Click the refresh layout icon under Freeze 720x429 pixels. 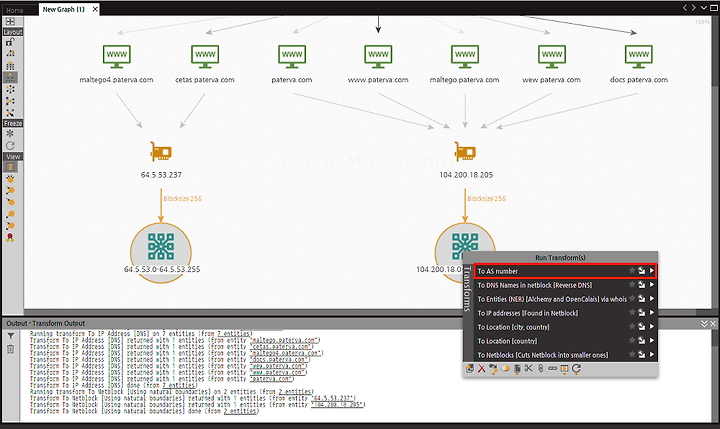[x=10, y=146]
